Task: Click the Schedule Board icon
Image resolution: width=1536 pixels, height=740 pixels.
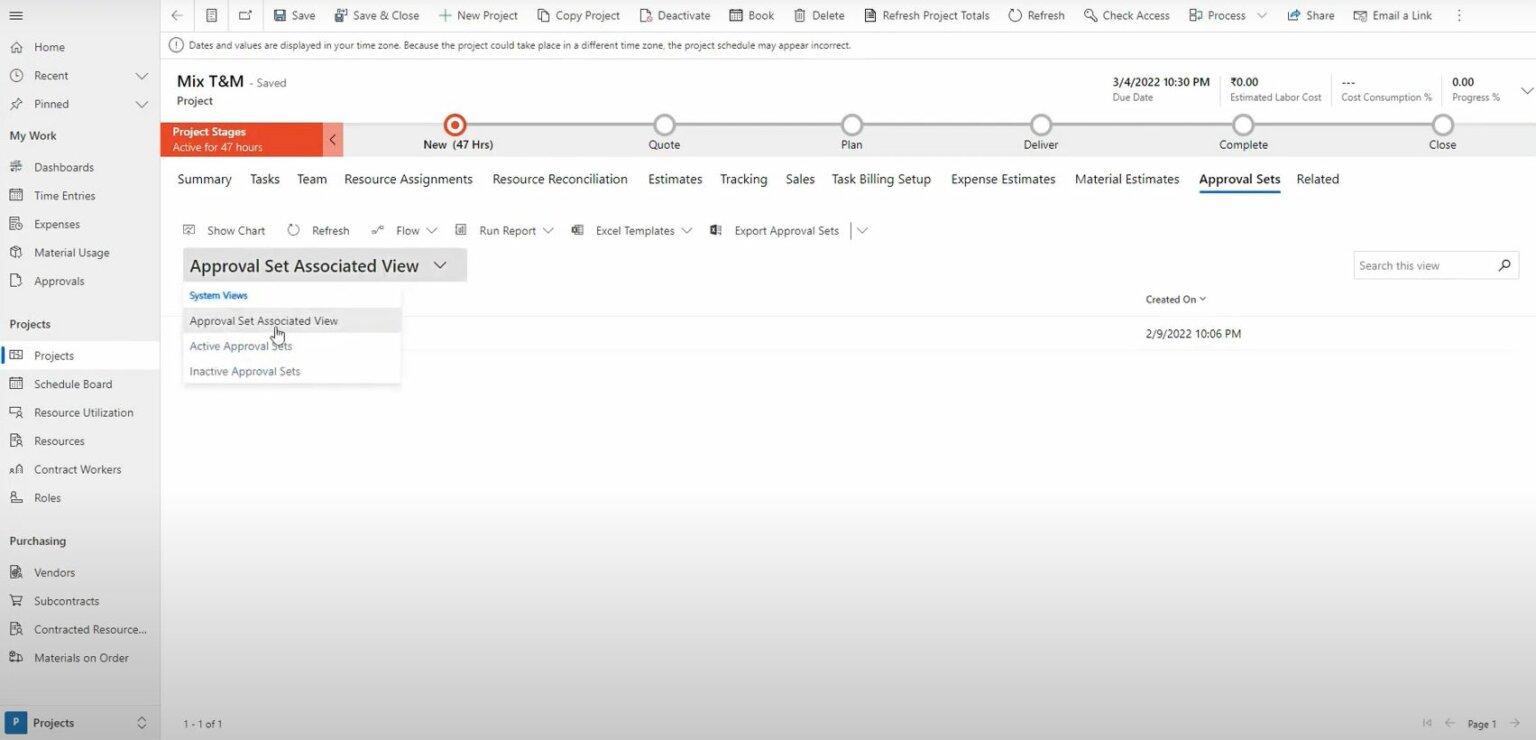Action: click(x=18, y=383)
